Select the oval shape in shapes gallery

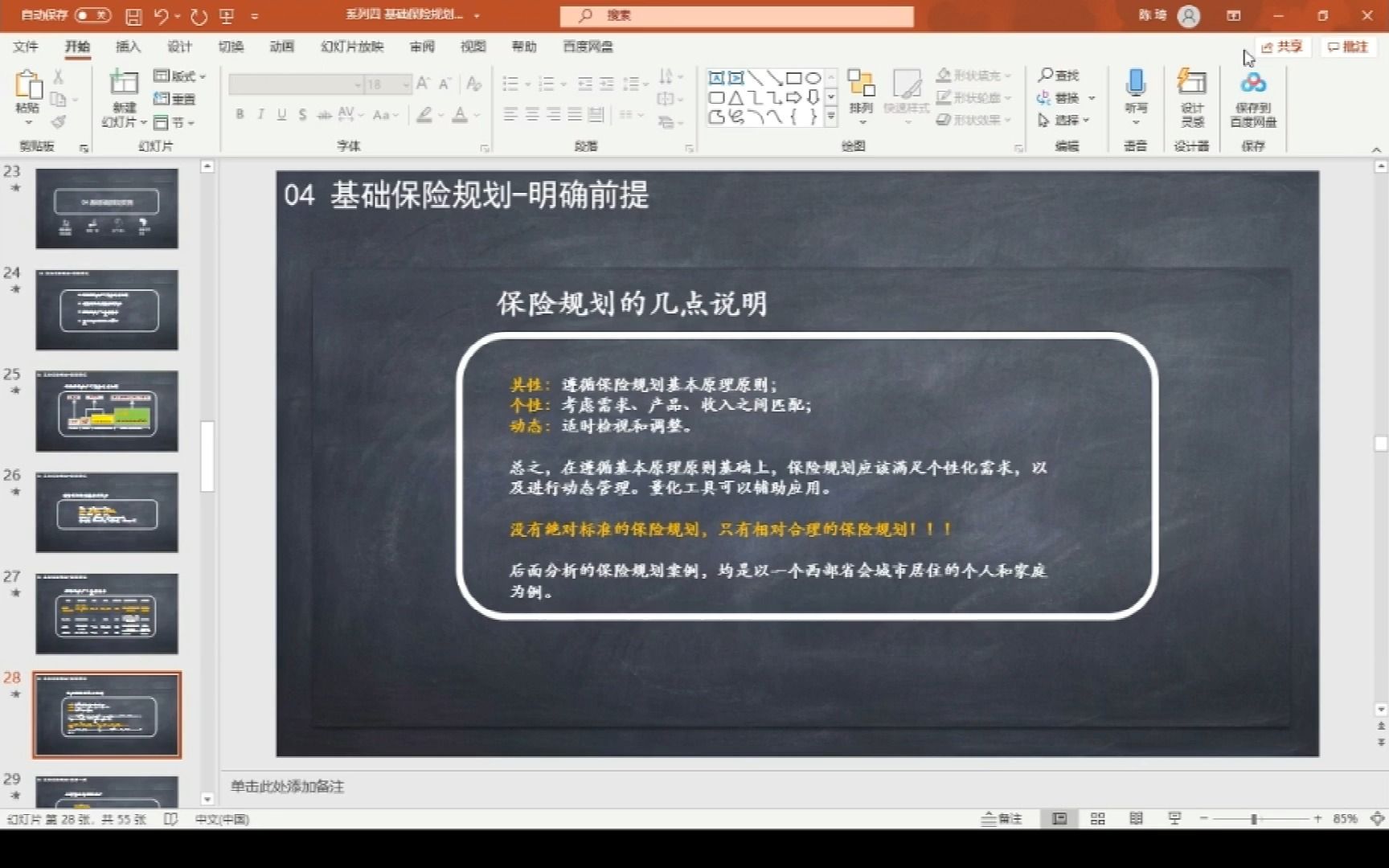tap(813, 78)
